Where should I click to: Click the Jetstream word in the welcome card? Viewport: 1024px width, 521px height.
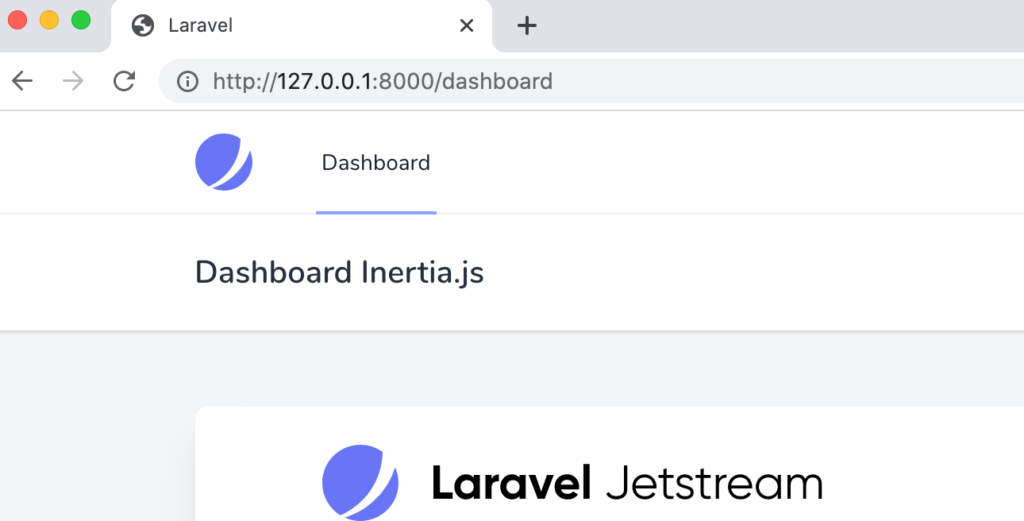[714, 484]
